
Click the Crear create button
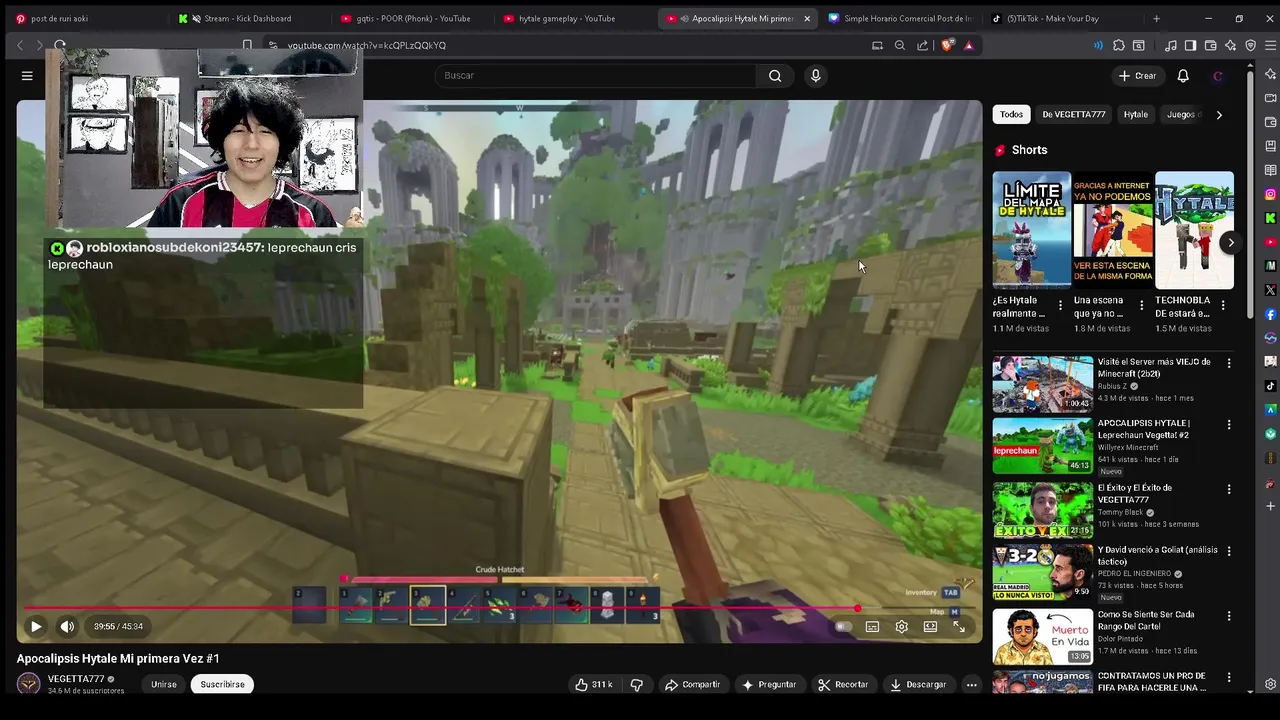click(1138, 76)
